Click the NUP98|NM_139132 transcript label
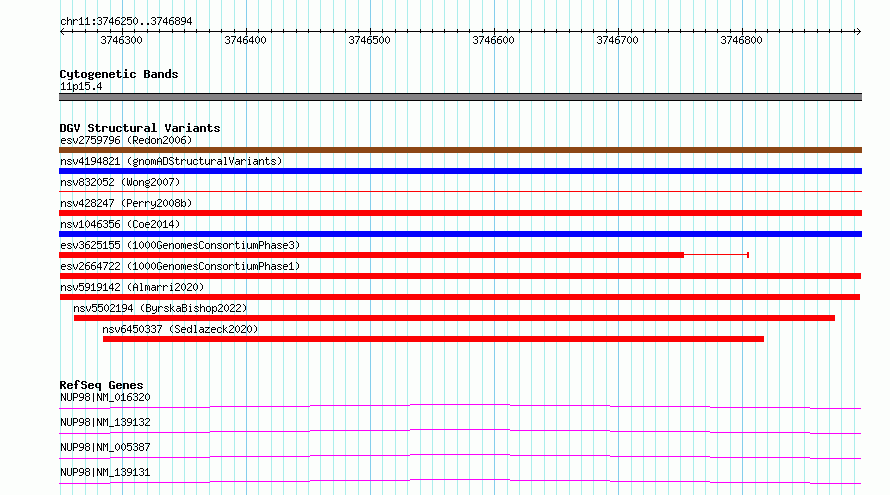890x495 pixels. 105,422
